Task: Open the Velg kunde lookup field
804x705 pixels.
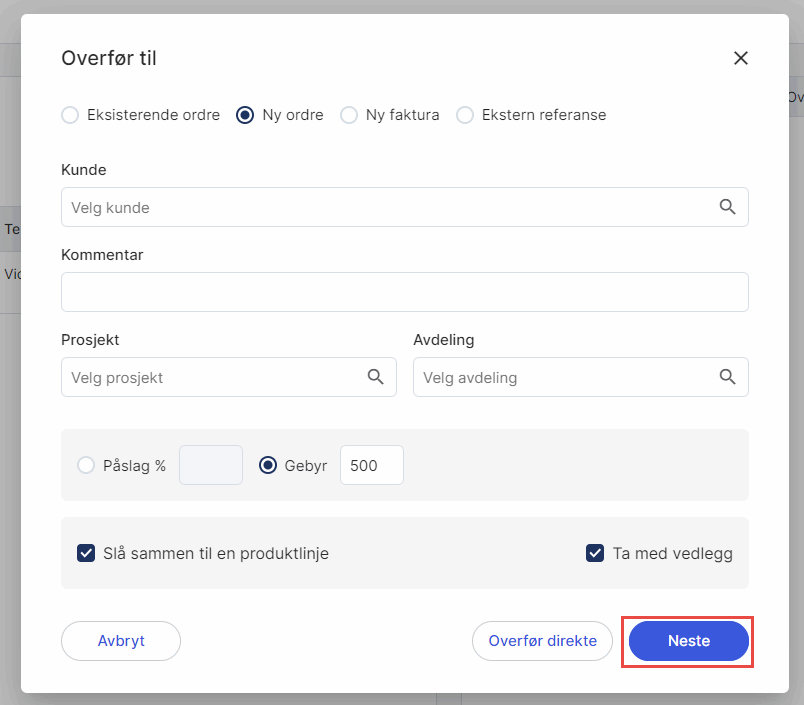Action: (390, 207)
